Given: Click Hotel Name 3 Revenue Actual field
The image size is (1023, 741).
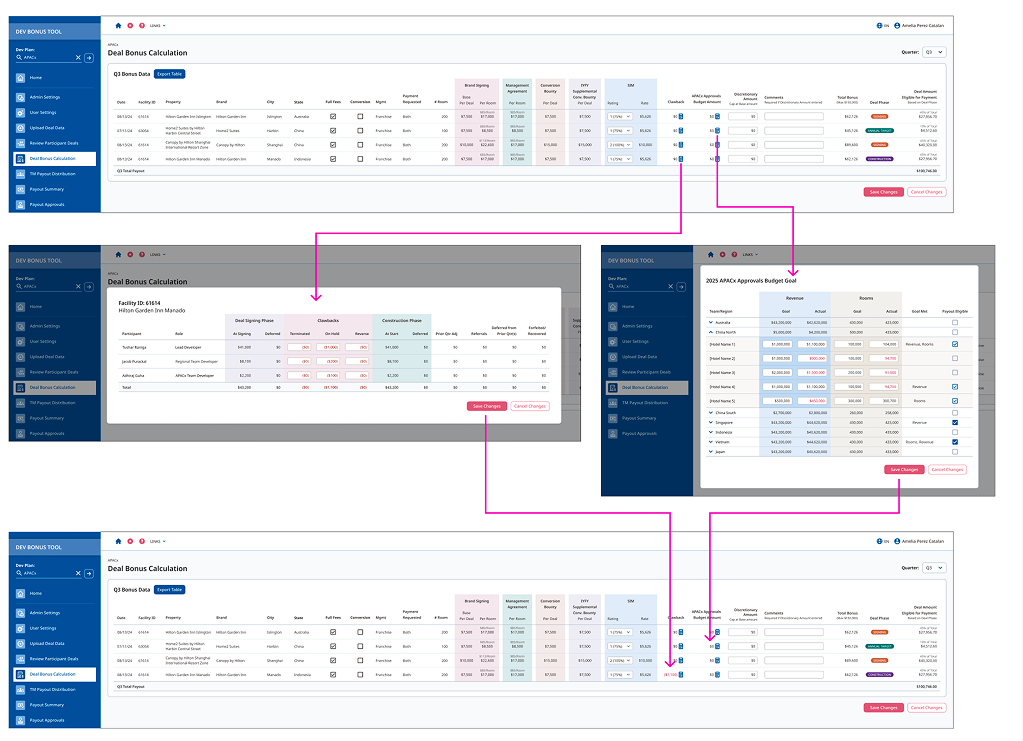Looking at the screenshot, I should coord(814,372).
